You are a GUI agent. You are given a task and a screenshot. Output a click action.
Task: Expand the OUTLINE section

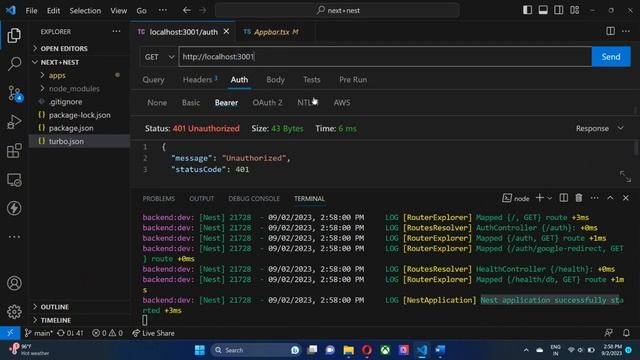80,307
